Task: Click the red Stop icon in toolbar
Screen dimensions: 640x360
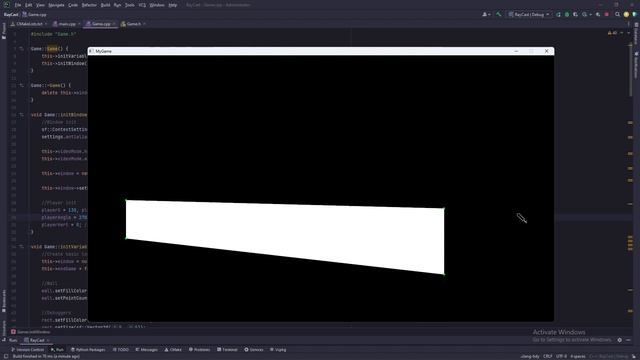Action: (x=607, y=14)
